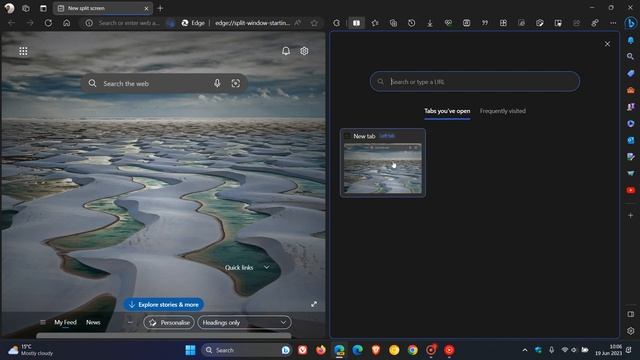Open the weather widget showing Mostly cloudy
This screenshot has width=640, height=360.
point(31,350)
